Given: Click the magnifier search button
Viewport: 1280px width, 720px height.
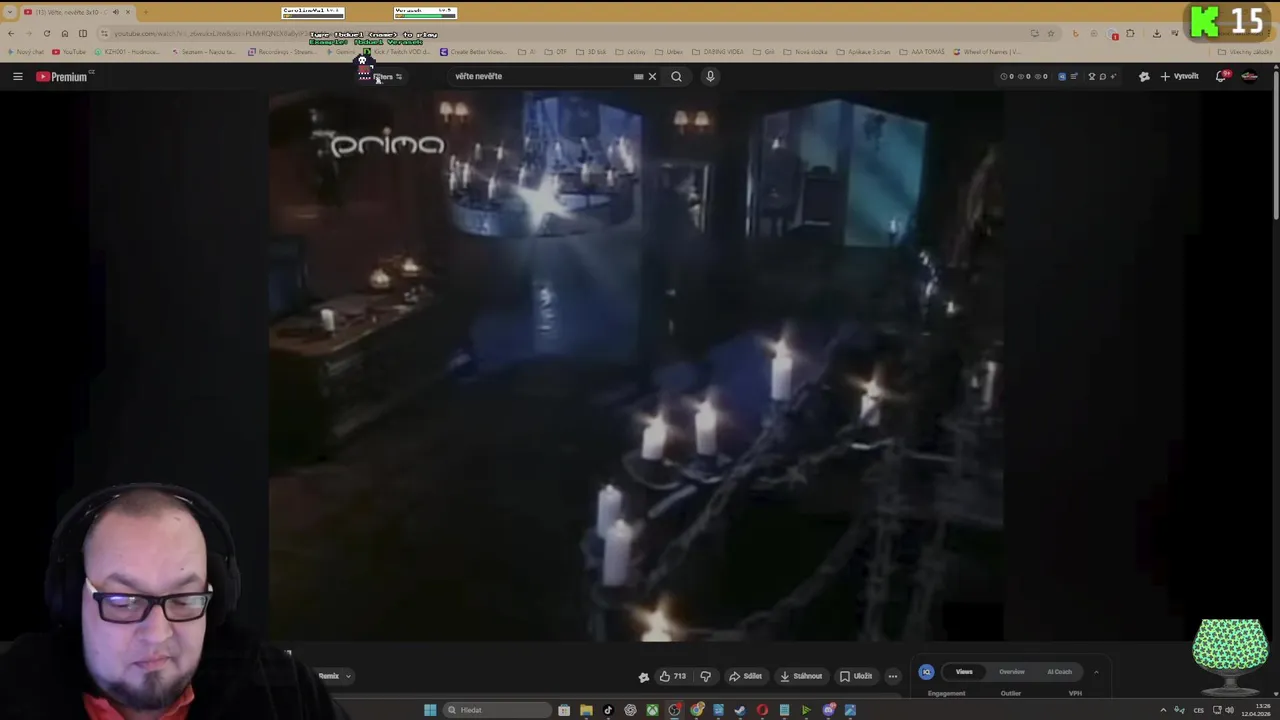Looking at the screenshot, I should pos(676,76).
